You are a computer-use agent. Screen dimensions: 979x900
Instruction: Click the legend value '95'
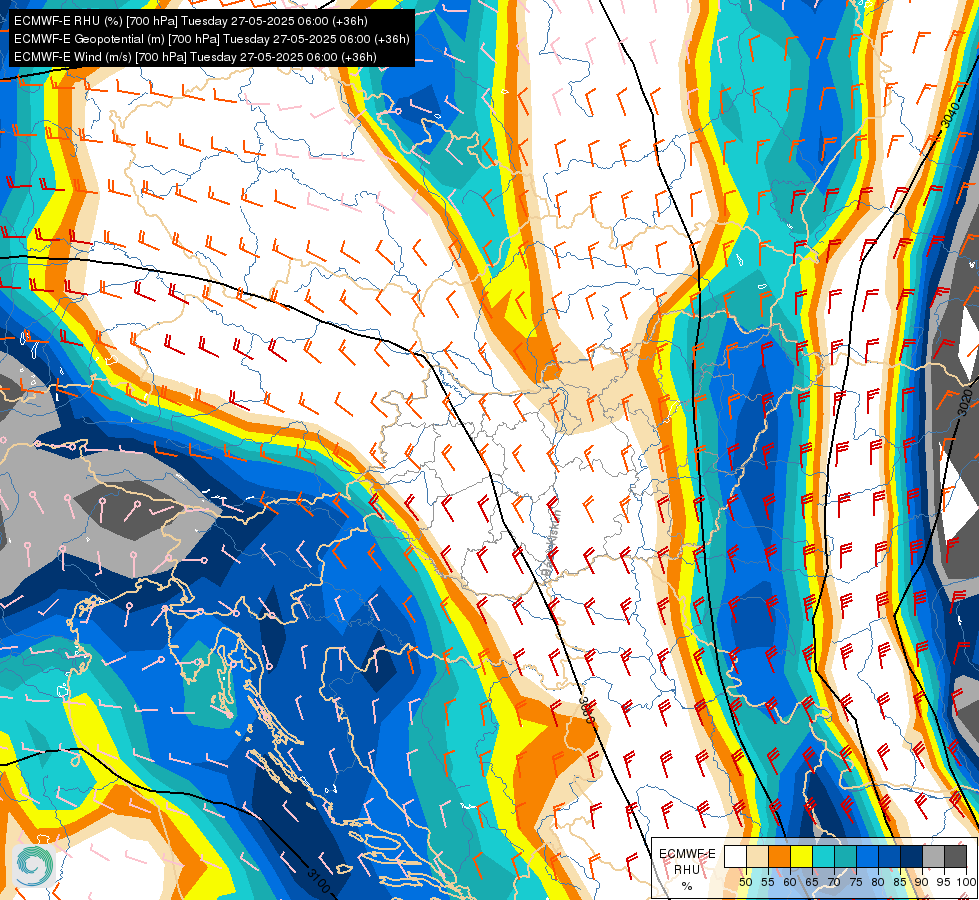pos(944,882)
